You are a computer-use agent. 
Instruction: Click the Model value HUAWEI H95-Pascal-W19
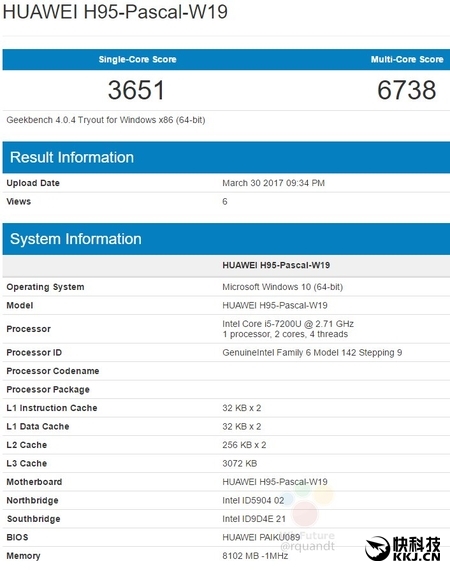[275, 305]
